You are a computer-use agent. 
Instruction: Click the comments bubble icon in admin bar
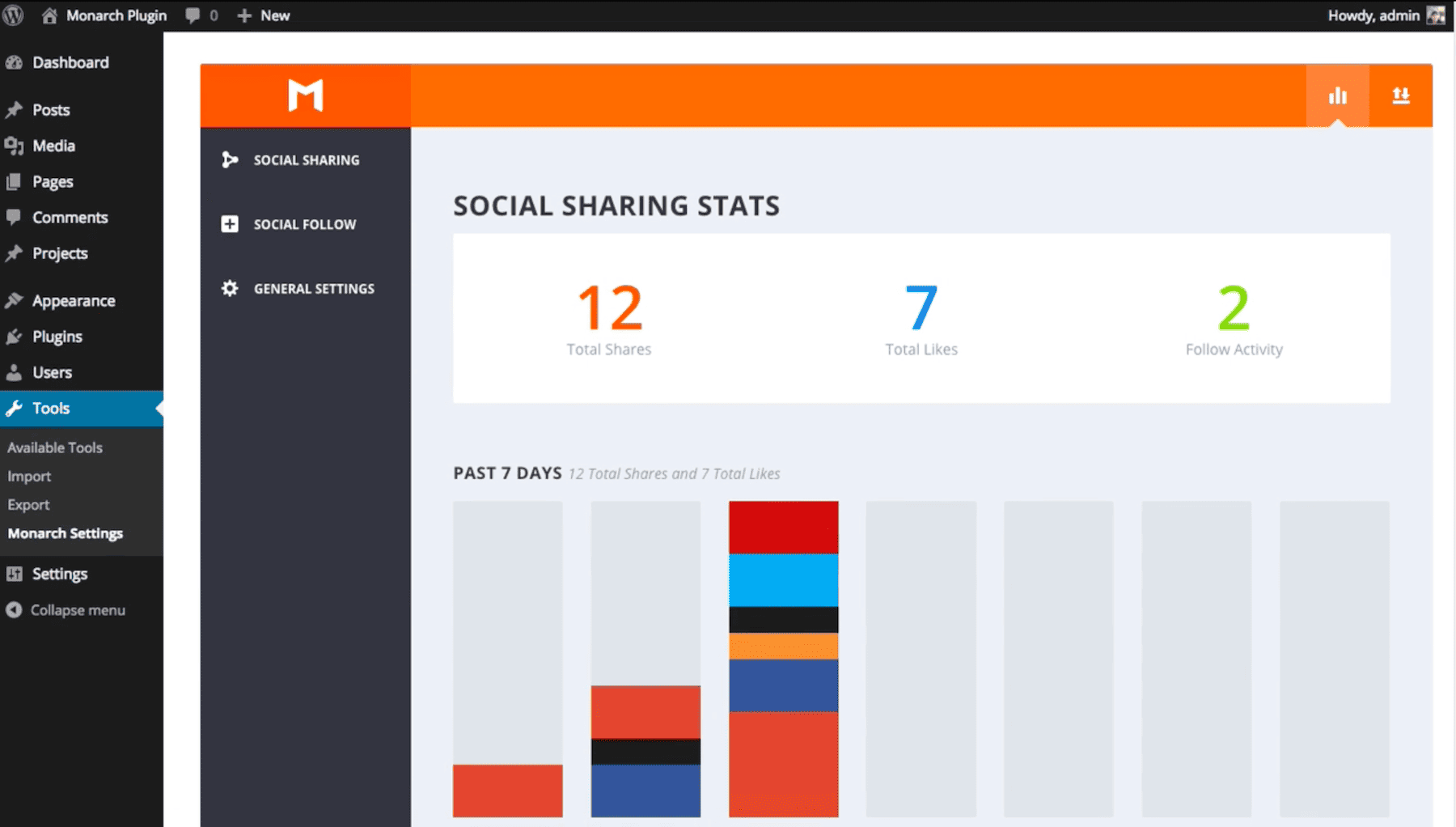pyautogui.click(x=193, y=15)
